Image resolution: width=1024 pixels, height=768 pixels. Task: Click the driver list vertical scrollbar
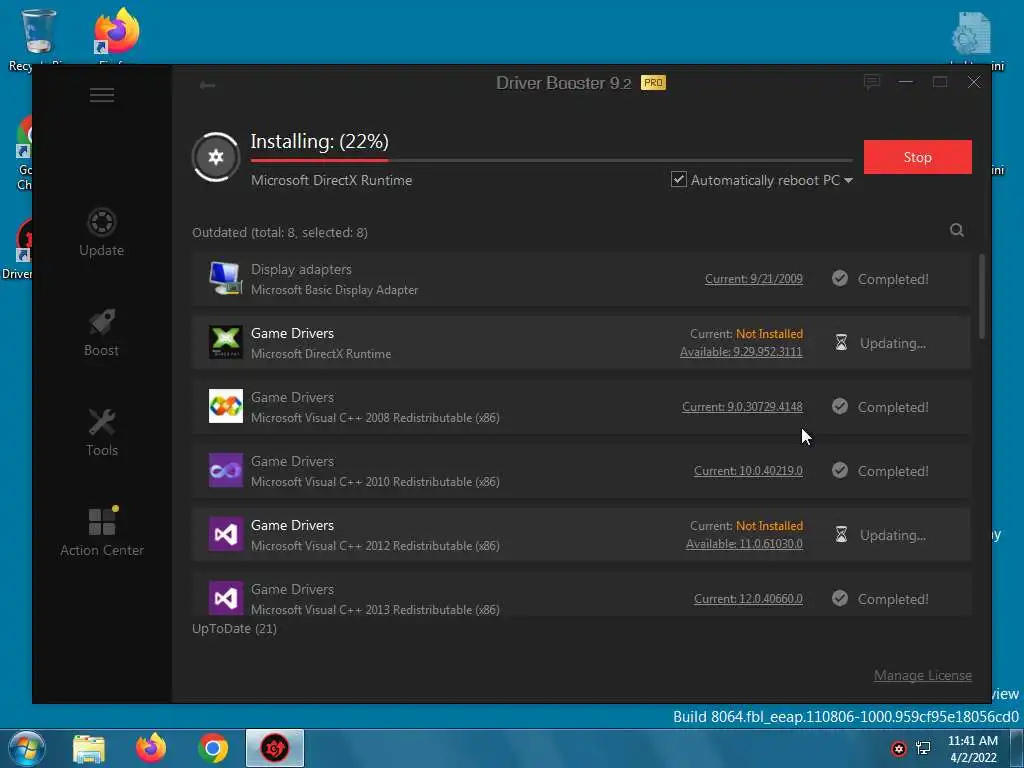982,296
